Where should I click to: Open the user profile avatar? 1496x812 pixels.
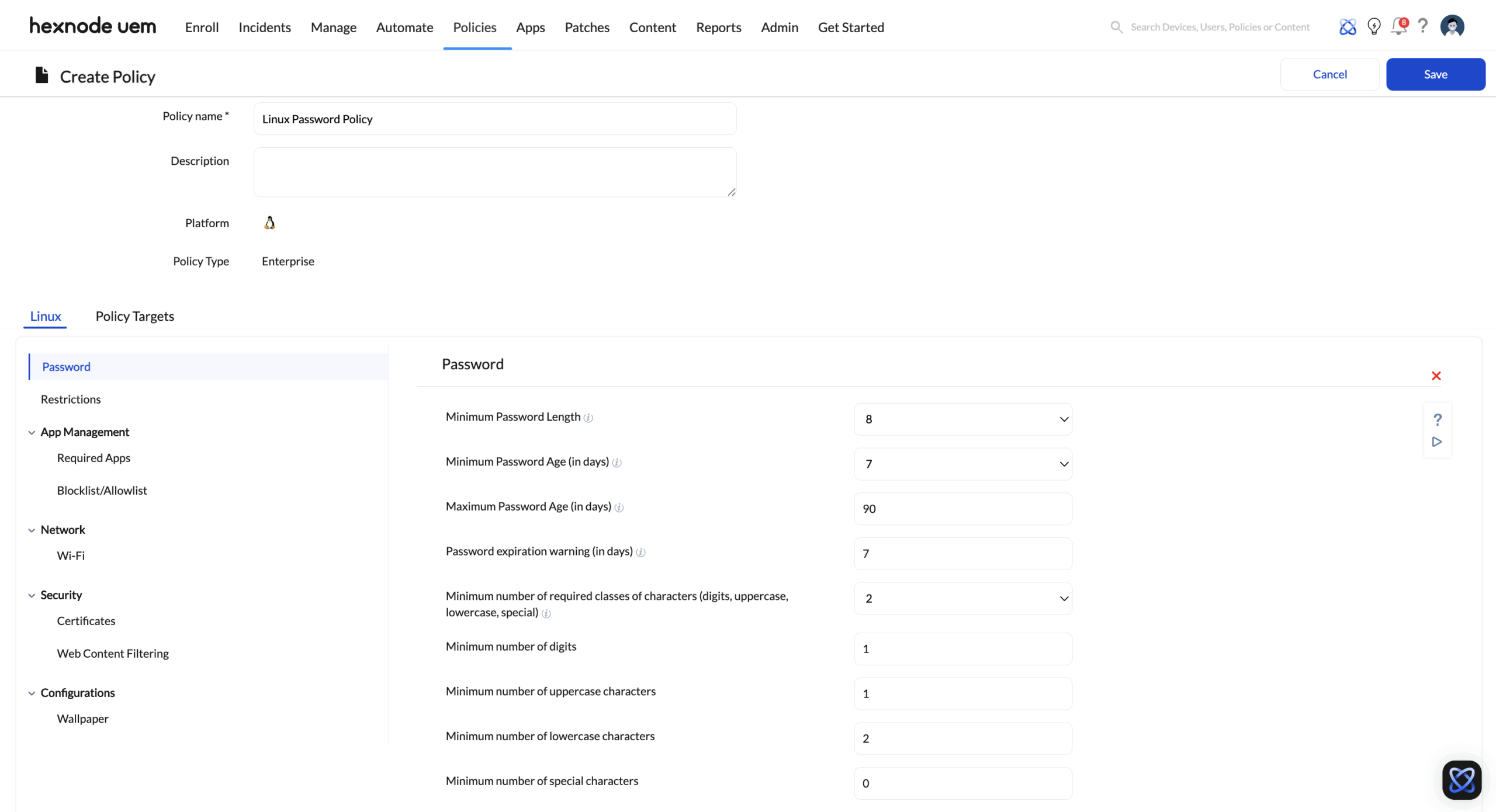[x=1452, y=26]
